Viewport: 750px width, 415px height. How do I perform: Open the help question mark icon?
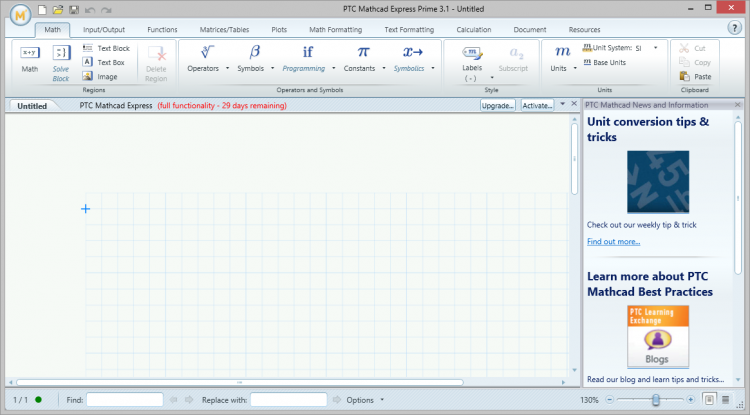click(734, 28)
